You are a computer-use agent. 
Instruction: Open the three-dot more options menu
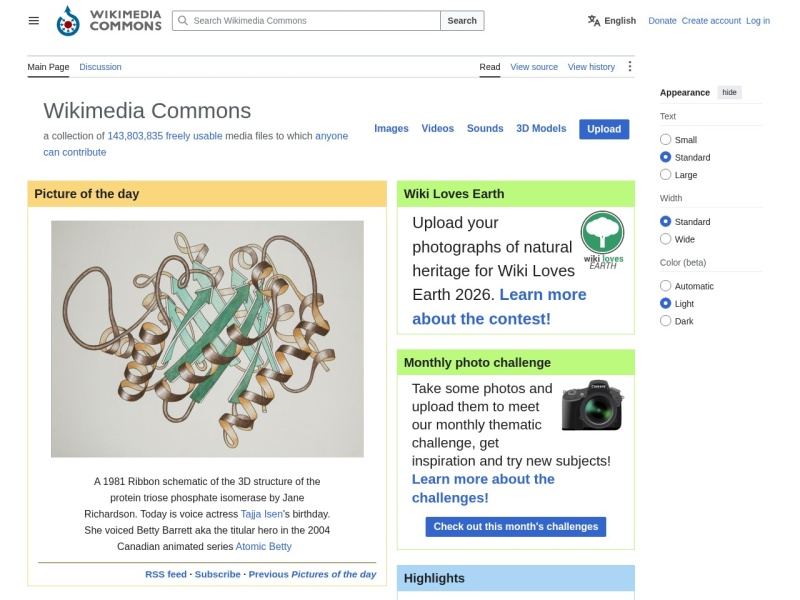pos(630,66)
